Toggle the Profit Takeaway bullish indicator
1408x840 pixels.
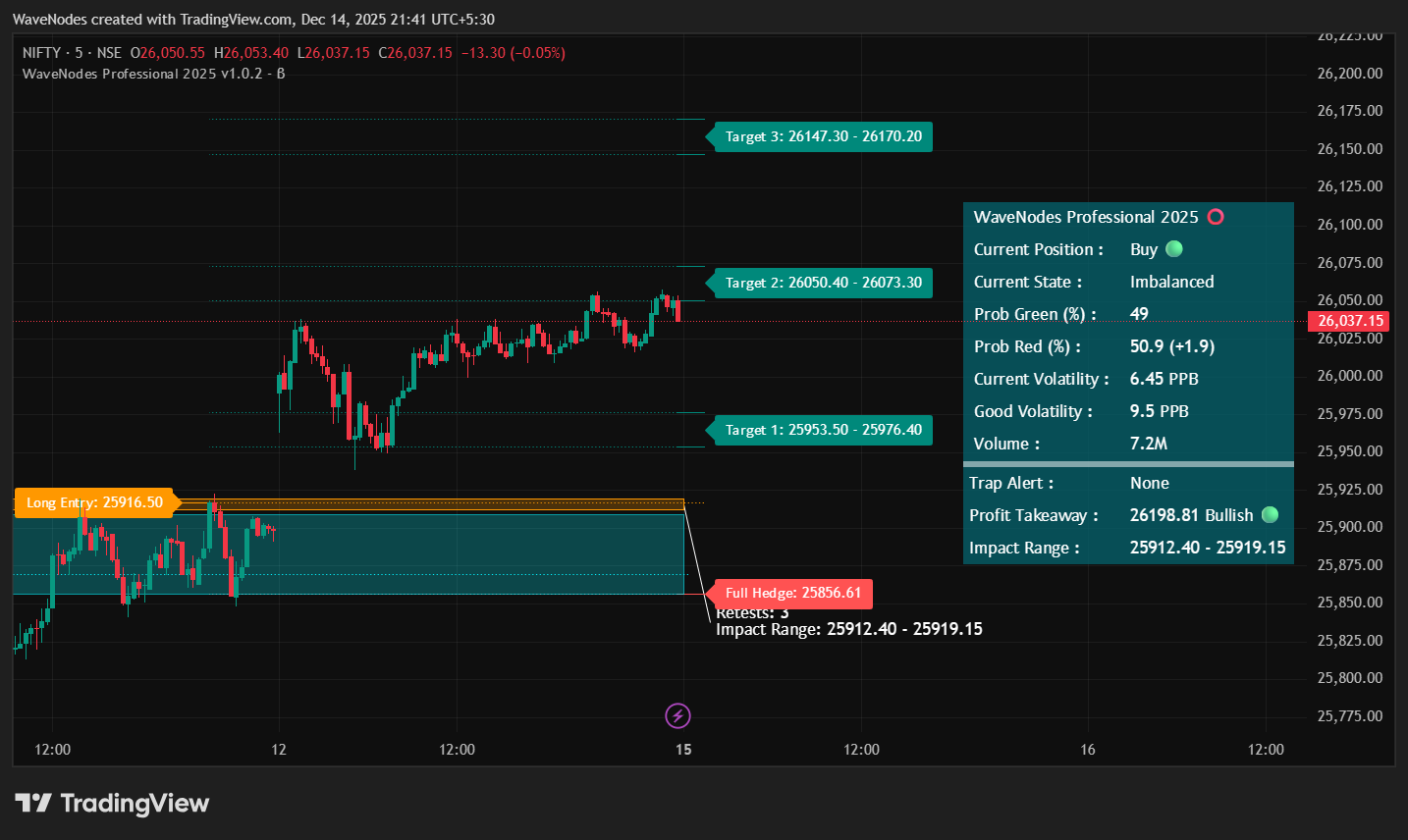point(1269,514)
